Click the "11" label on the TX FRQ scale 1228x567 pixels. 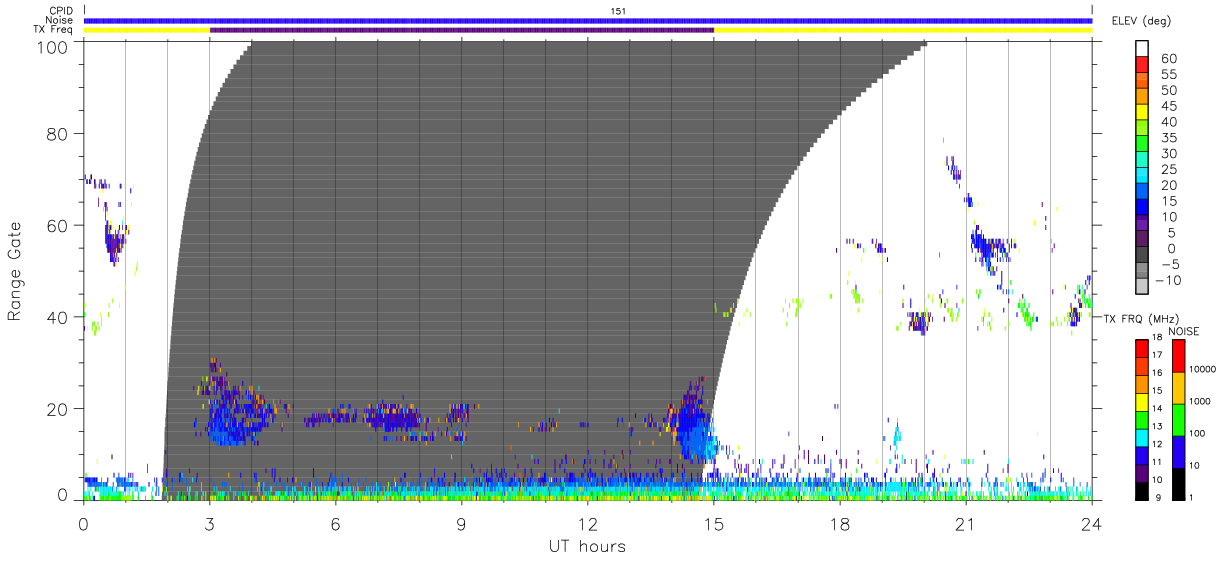click(x=1157, y=462)
